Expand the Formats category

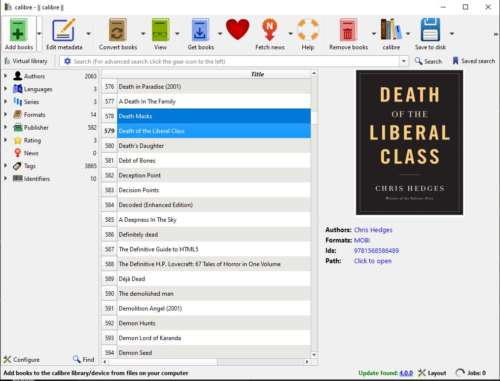tap(5, 114)
